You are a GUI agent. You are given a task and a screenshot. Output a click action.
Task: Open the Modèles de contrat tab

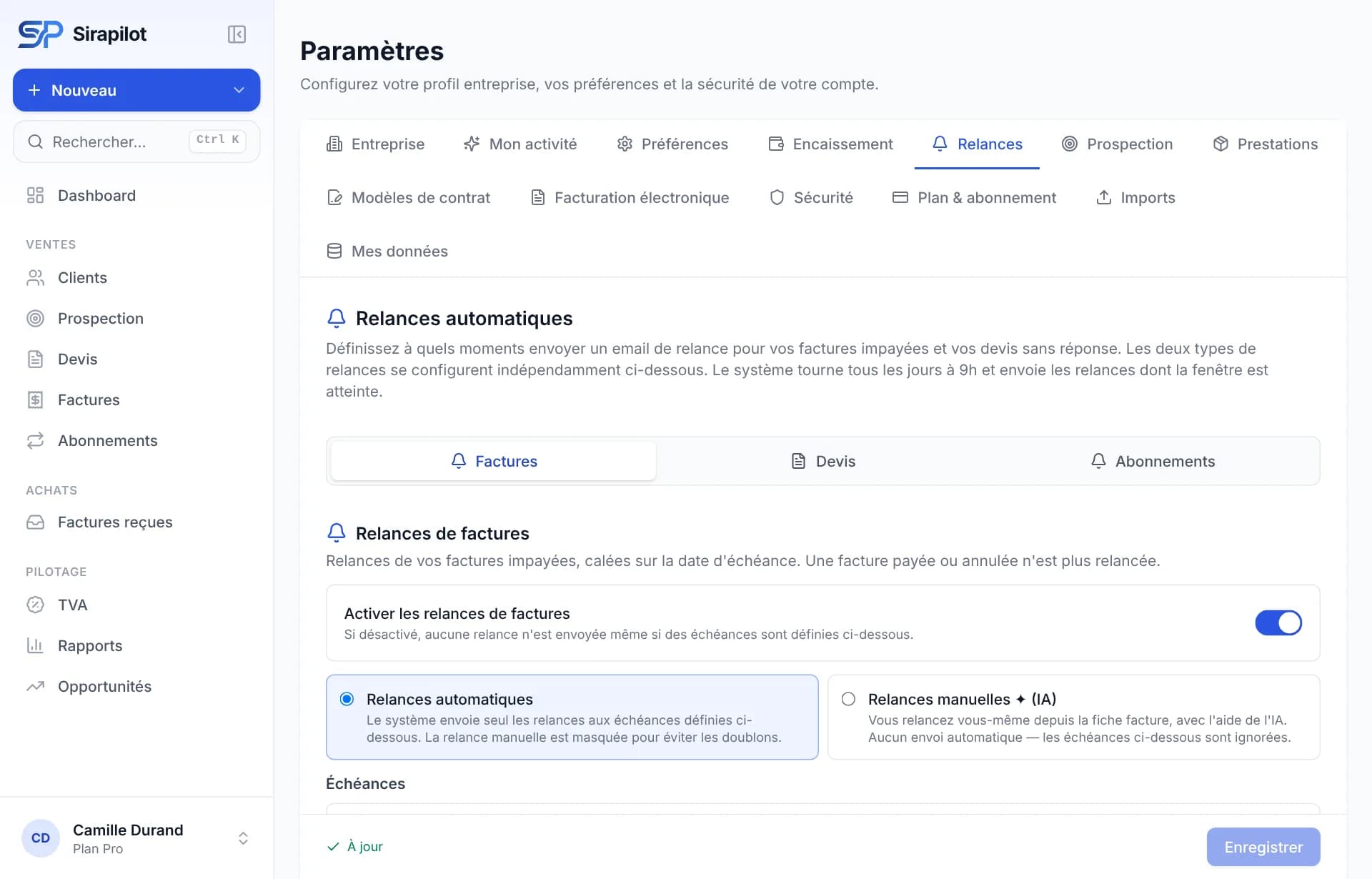(x=408, y=198)
